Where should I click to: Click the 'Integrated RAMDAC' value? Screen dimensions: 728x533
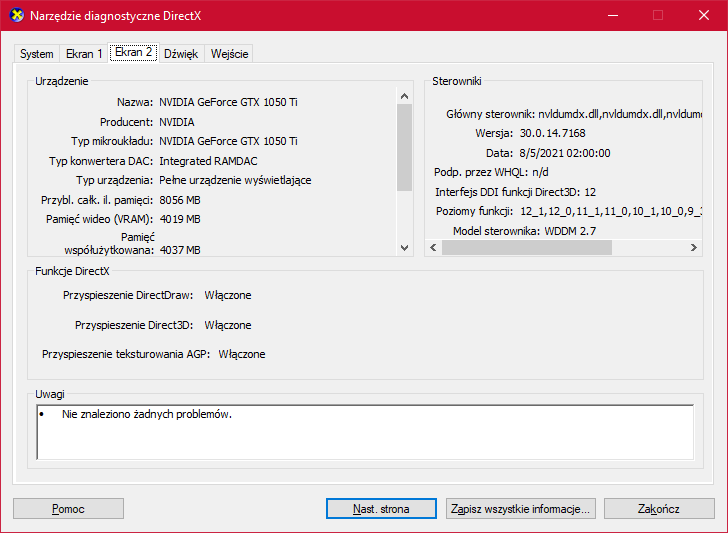pyautogui.click(x=208, y=161)
